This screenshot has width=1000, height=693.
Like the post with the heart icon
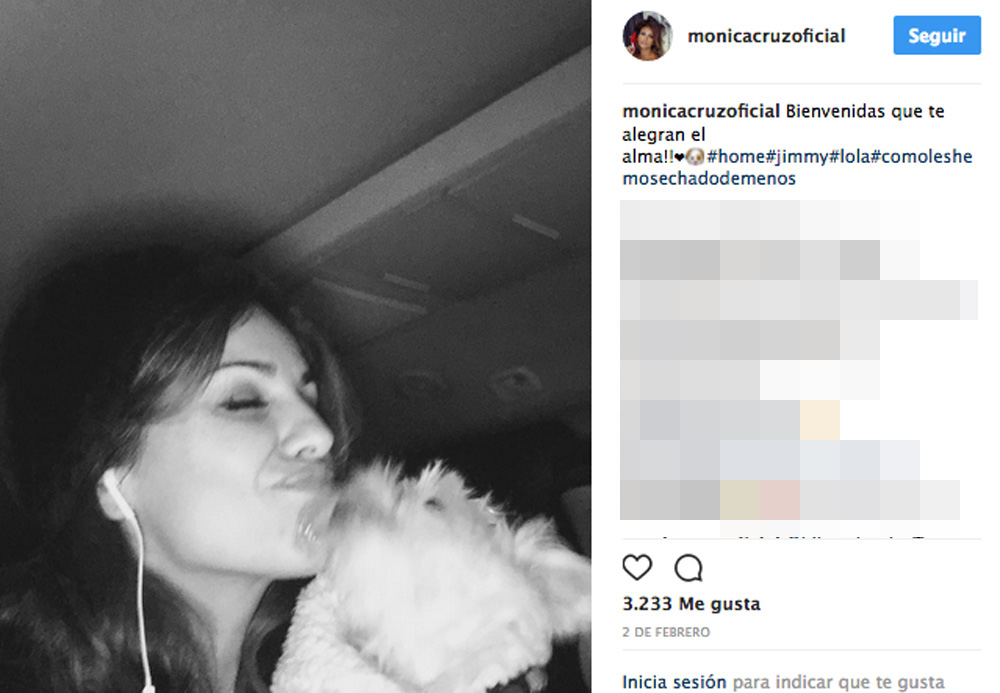click(x=637, y=567)
